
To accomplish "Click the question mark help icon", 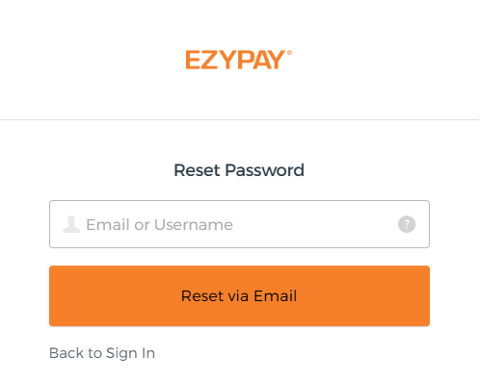I will click(406, 224).
